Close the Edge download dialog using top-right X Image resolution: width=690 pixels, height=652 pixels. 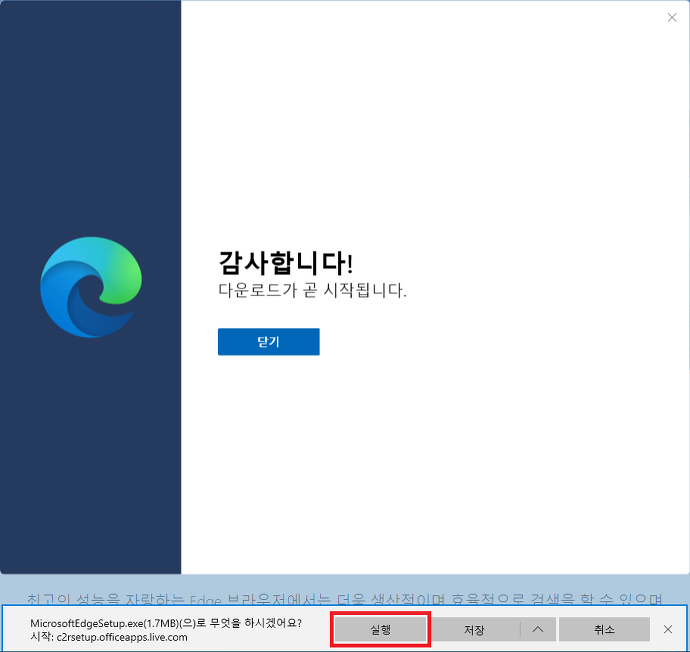(672, 18)
